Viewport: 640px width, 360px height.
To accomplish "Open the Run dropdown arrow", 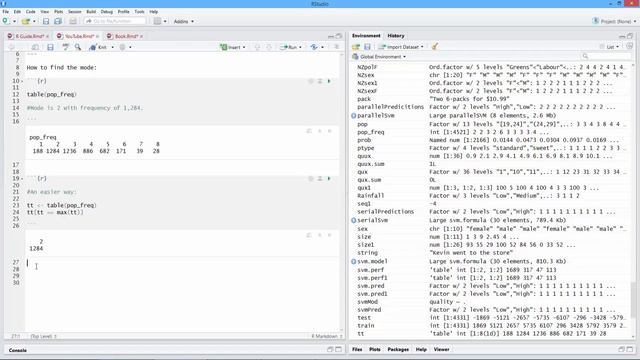I will (x=300, y=47).
